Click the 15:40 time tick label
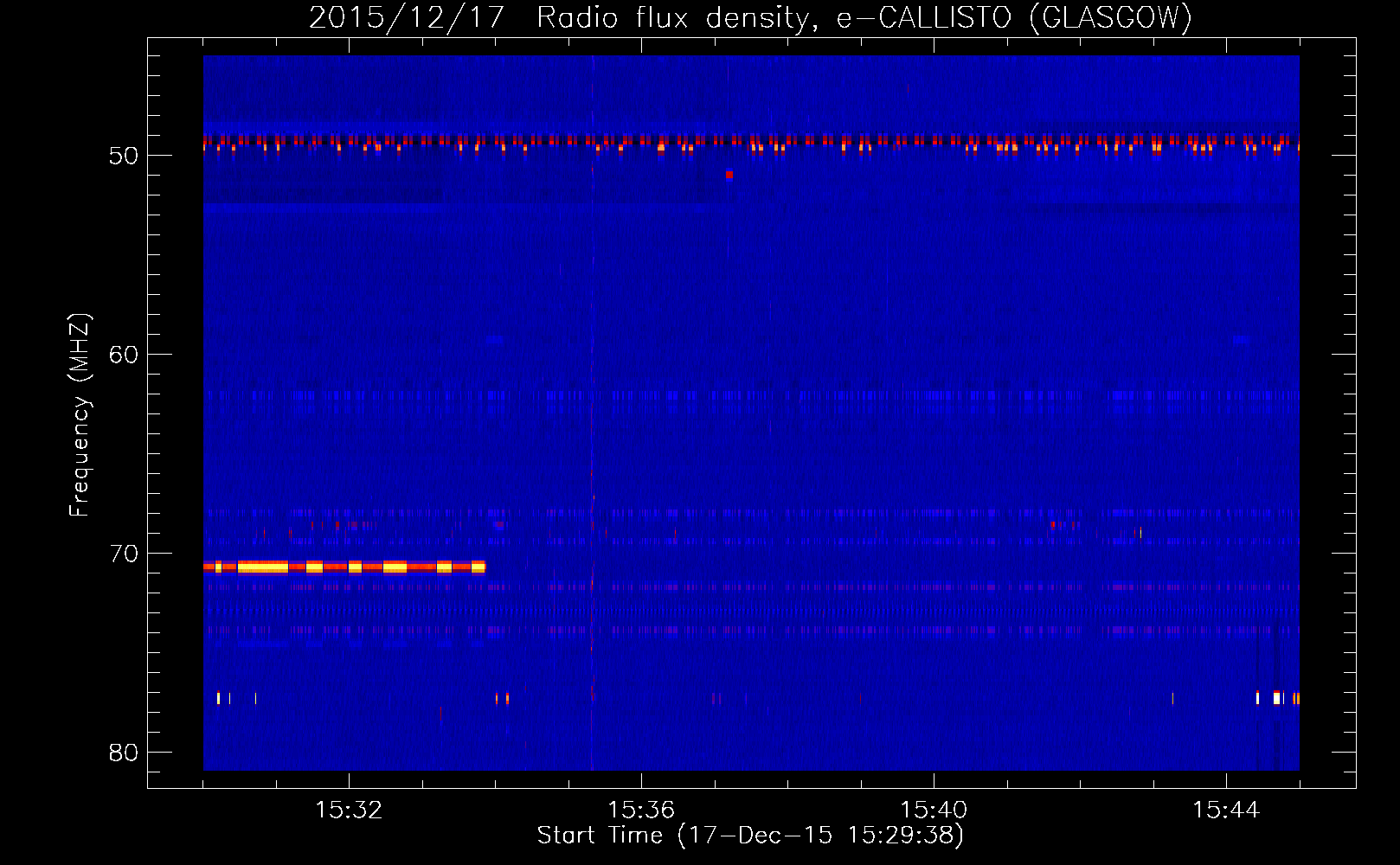 (x=934, y=811)
